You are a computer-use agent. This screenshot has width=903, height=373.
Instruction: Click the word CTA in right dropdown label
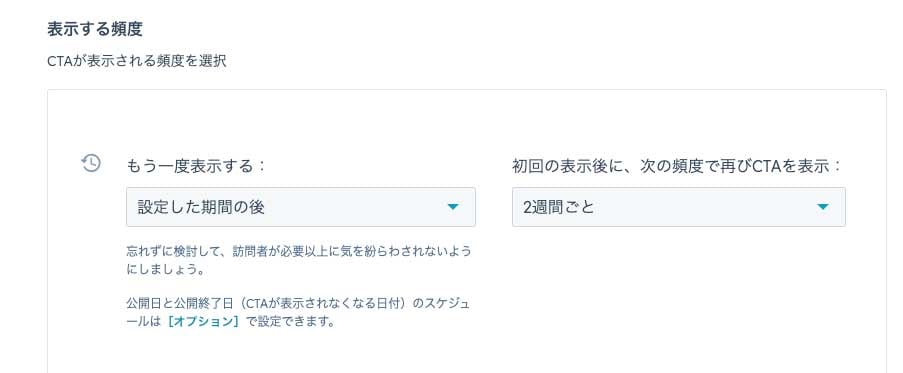point(764,166)
